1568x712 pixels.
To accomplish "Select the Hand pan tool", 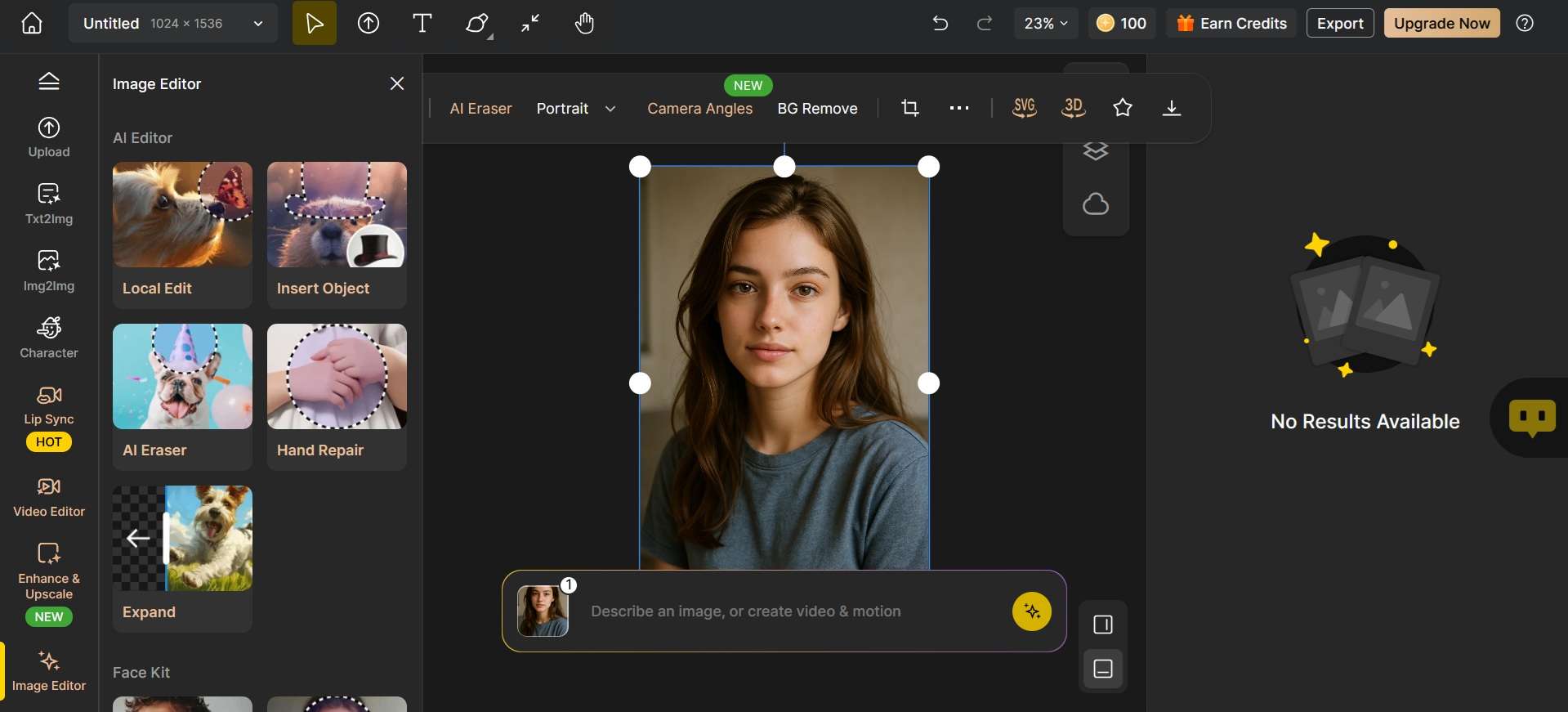I will 584,23.
